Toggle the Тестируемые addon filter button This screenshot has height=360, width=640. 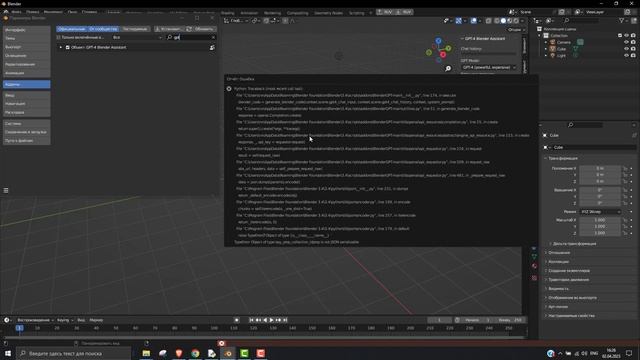(135, 29)
